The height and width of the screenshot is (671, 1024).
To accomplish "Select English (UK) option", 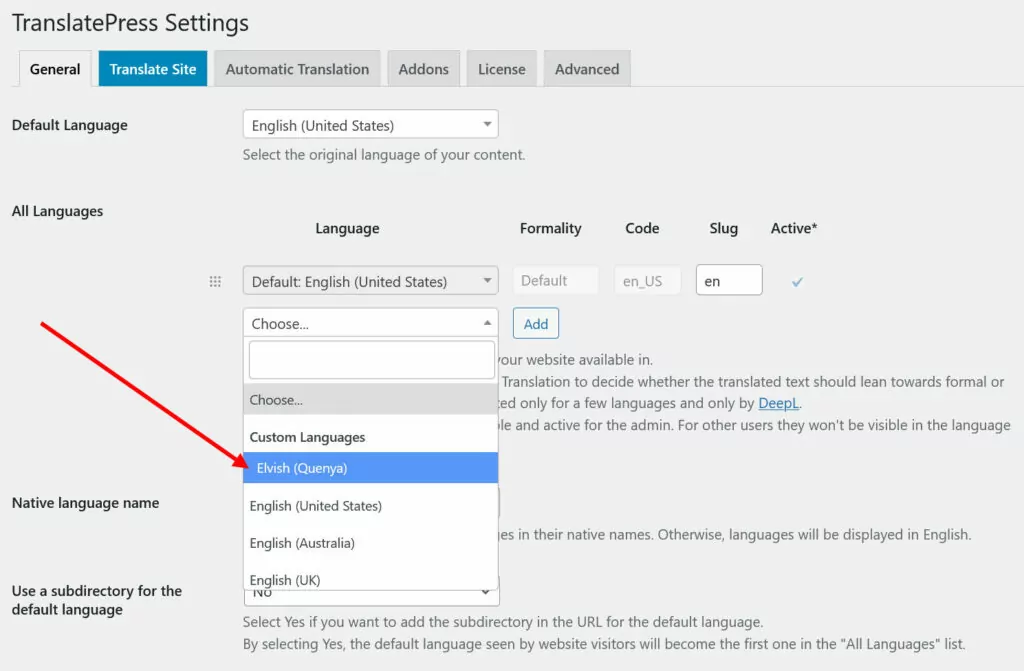I will (370, 579).
